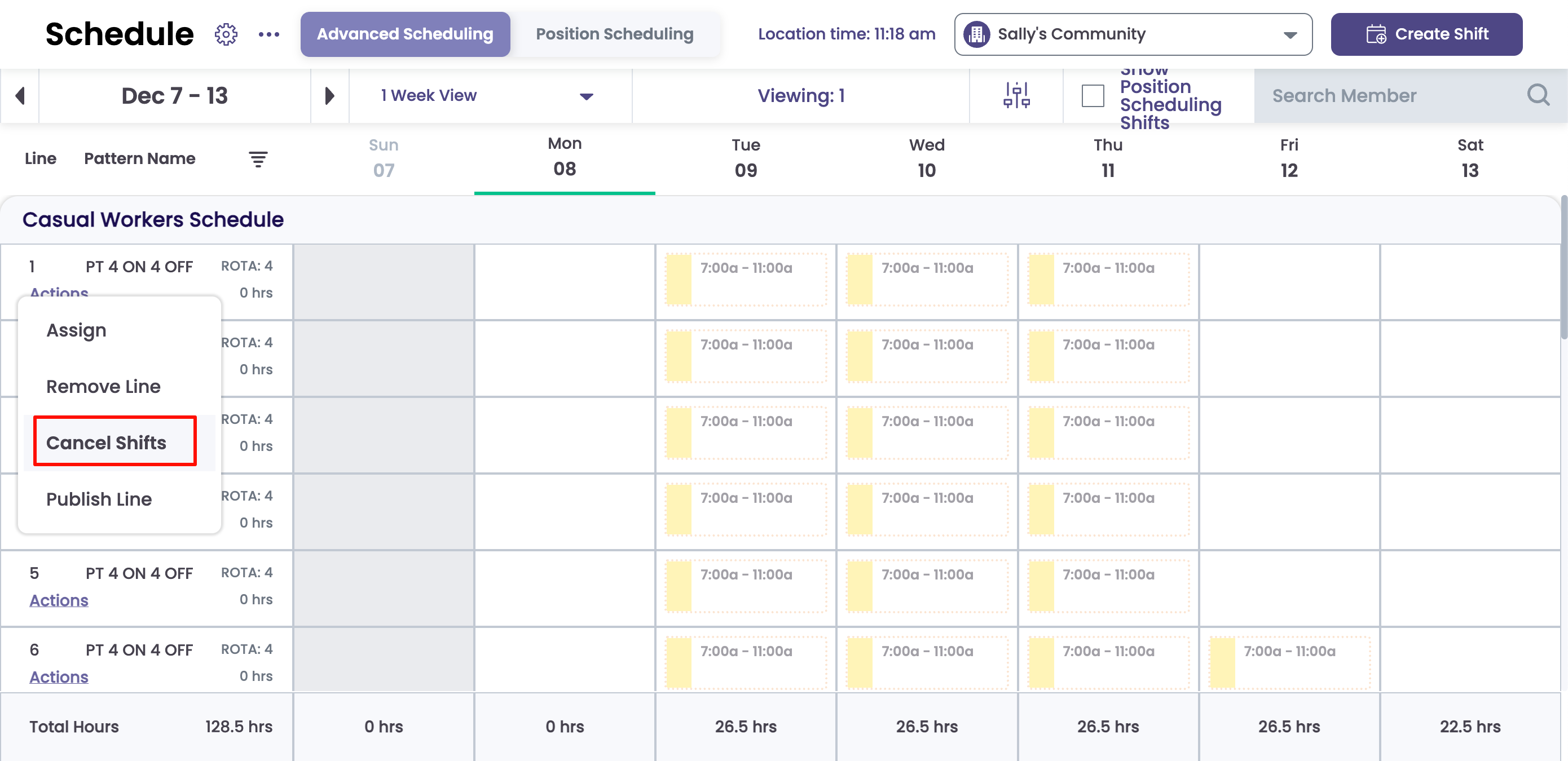Switch to Position Scheduling tab
This screenshot has height=761, width=1568.
[614, 34]
